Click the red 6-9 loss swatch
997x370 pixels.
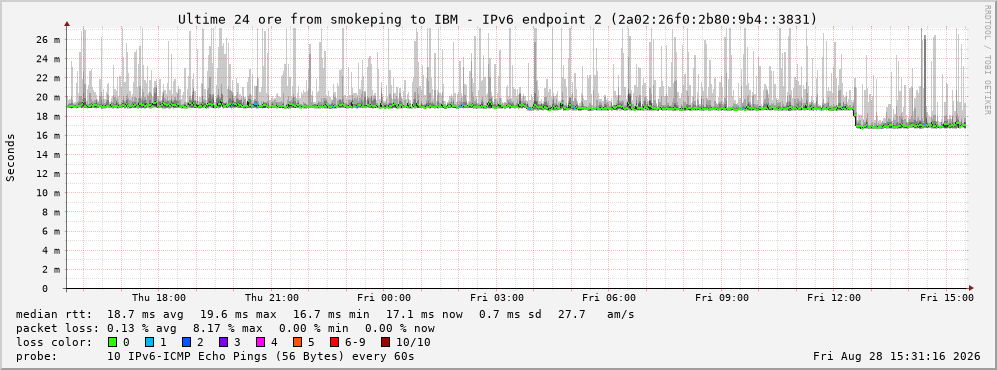[x=334, y=342]
